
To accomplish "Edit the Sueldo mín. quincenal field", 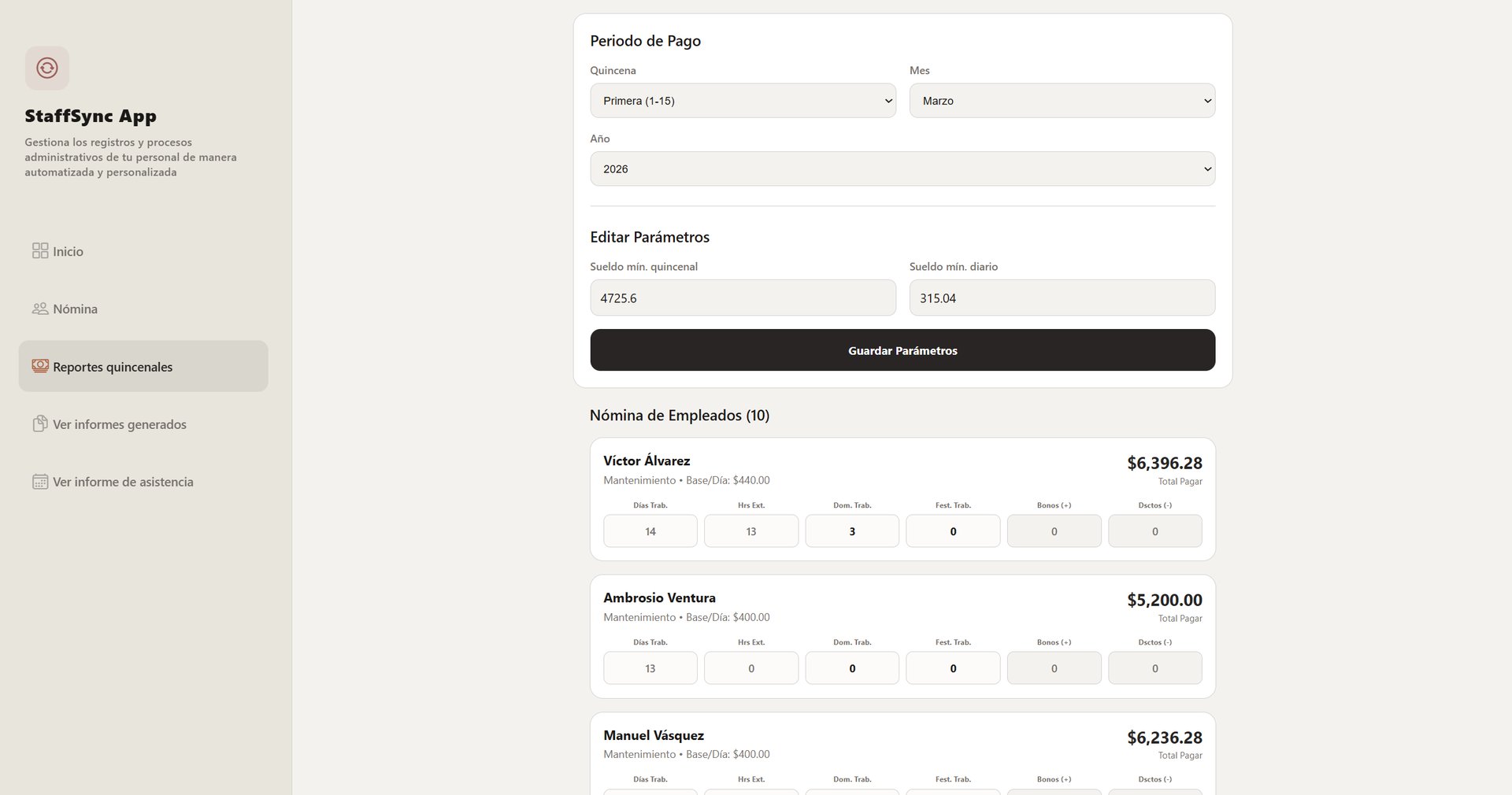I will click(743, 298).
